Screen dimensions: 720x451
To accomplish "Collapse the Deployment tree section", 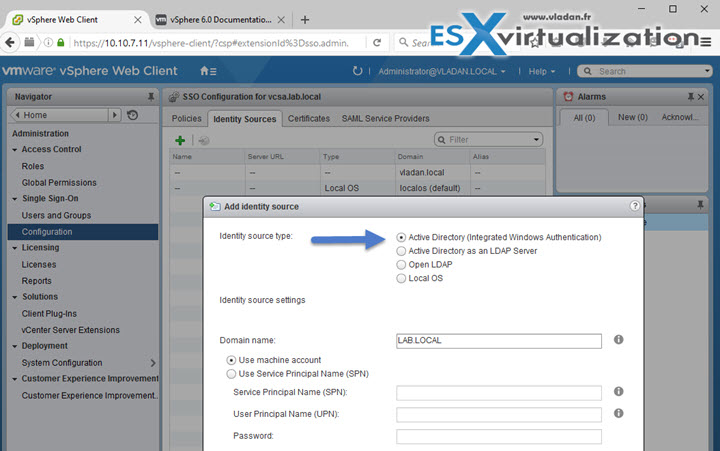I will pos(15,346).
